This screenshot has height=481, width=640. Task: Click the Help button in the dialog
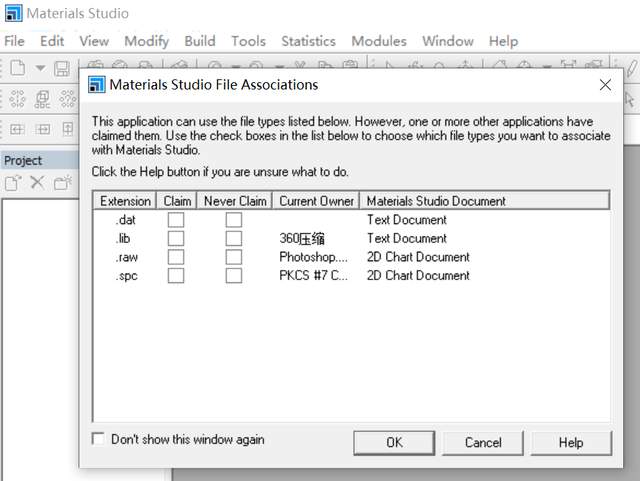571,443
